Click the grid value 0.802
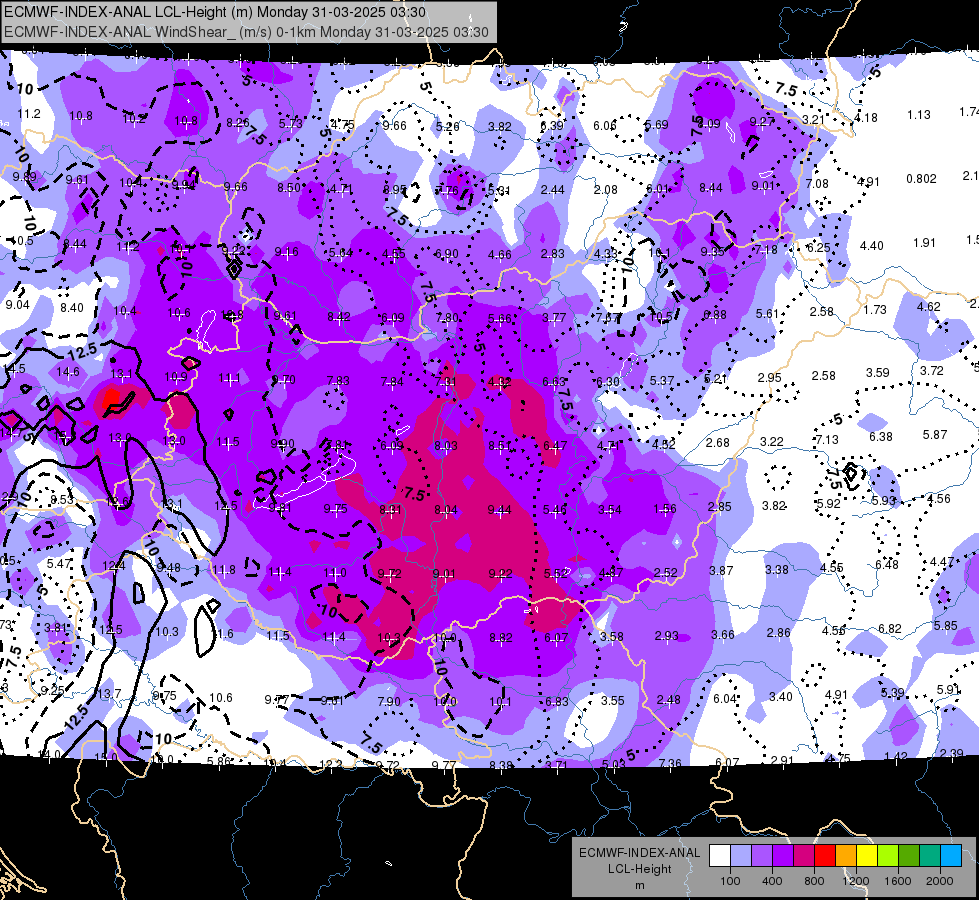 click(922, 179)
